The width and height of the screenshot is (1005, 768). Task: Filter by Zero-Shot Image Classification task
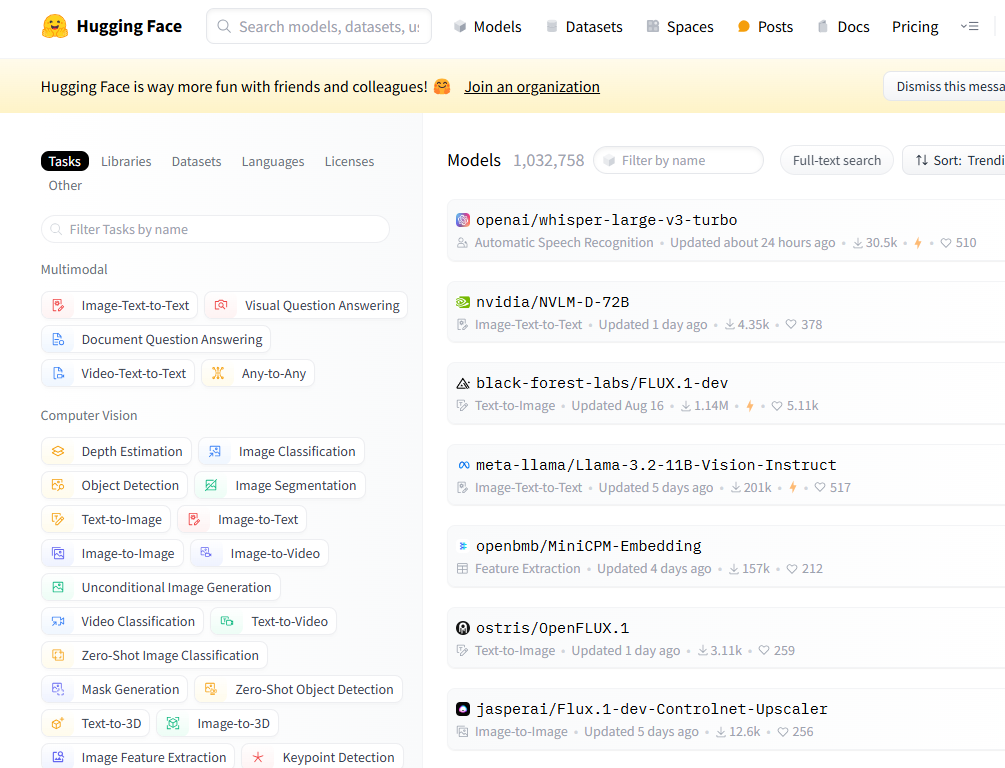(x=154, y=655)
